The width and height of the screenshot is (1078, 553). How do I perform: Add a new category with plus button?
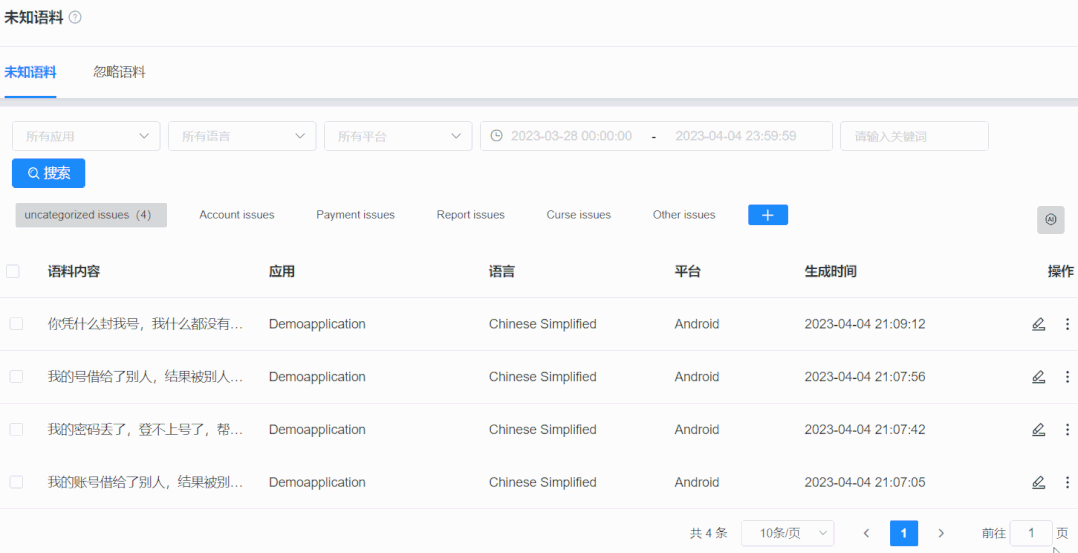click(x=767, y=215)
